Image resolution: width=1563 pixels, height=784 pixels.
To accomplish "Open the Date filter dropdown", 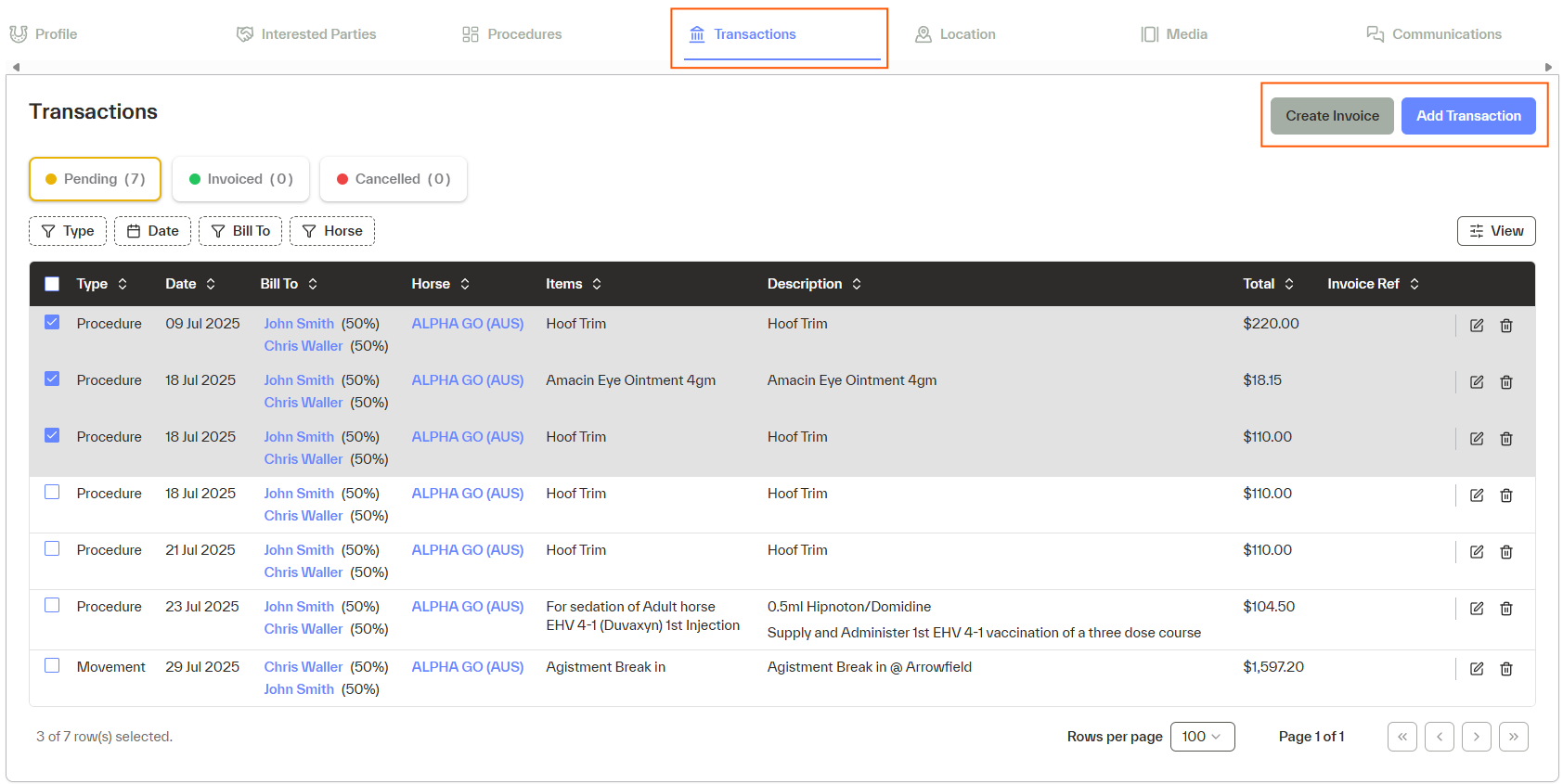I will coord(152,231).
